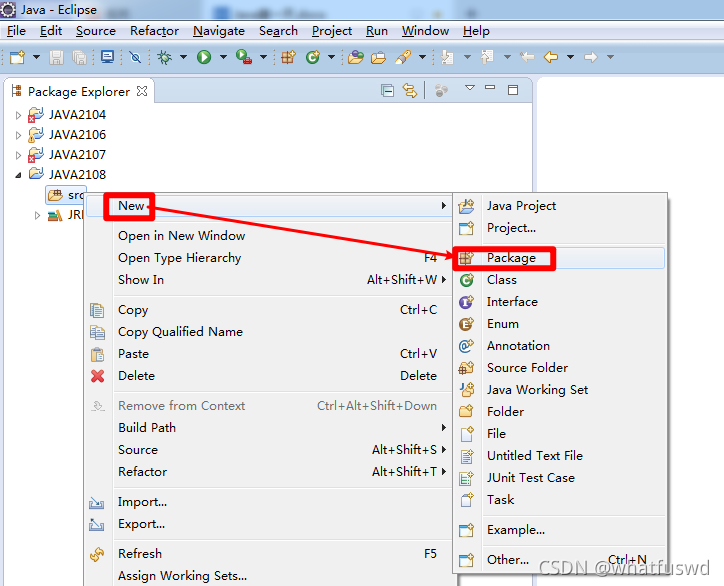Select Annotation in New submenu
This screenshot has width=724, height=586.
pos(560,346)
